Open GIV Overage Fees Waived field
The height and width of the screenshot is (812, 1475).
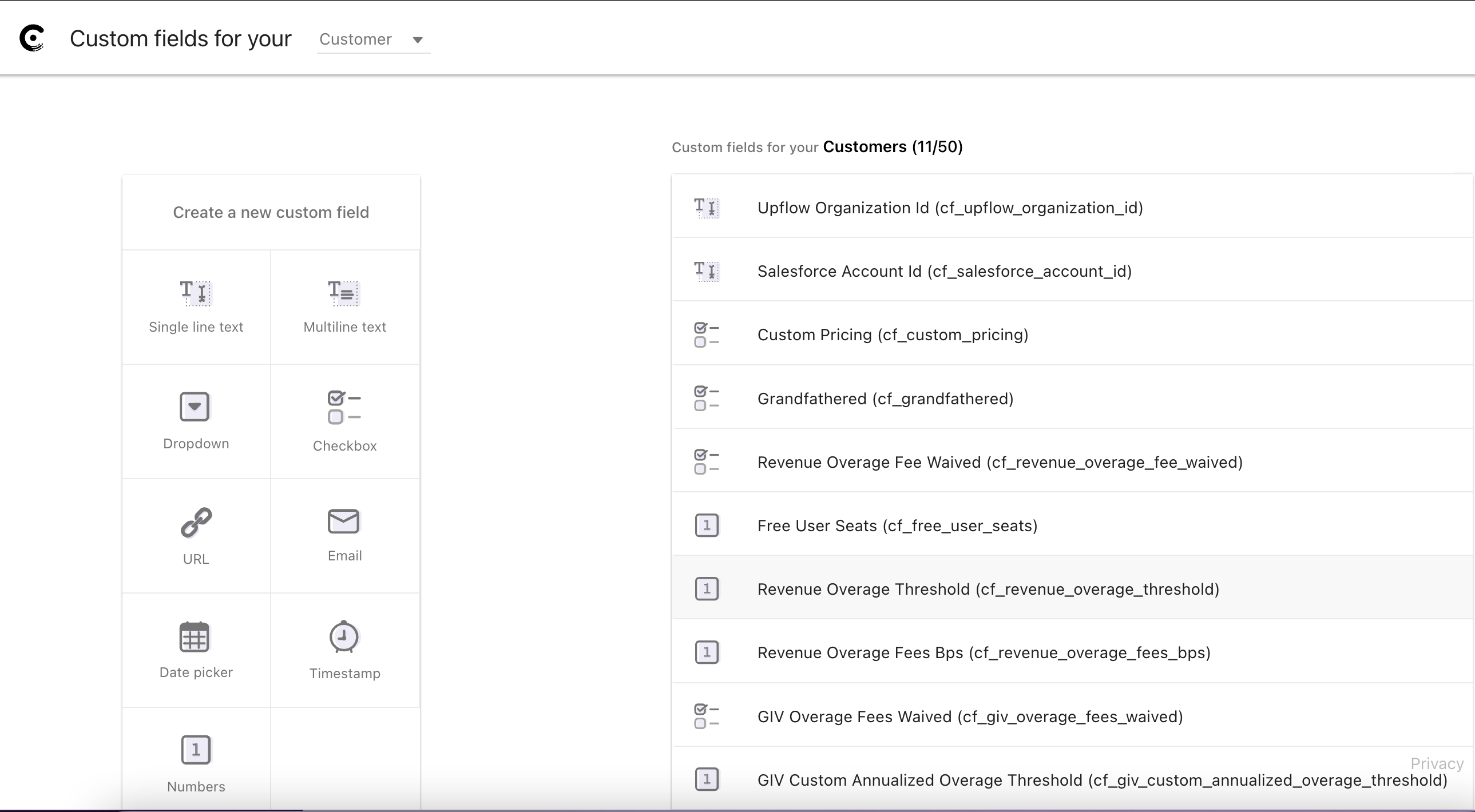point(1072,715)
